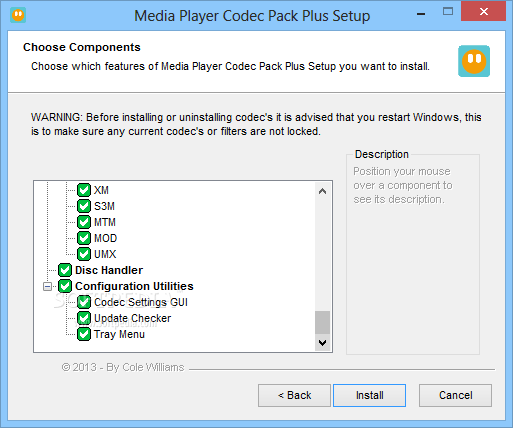This screenshot has height=428, width=513.
Task: Uncheck the XM component checkbox
Action: click(x=84, y=190)
